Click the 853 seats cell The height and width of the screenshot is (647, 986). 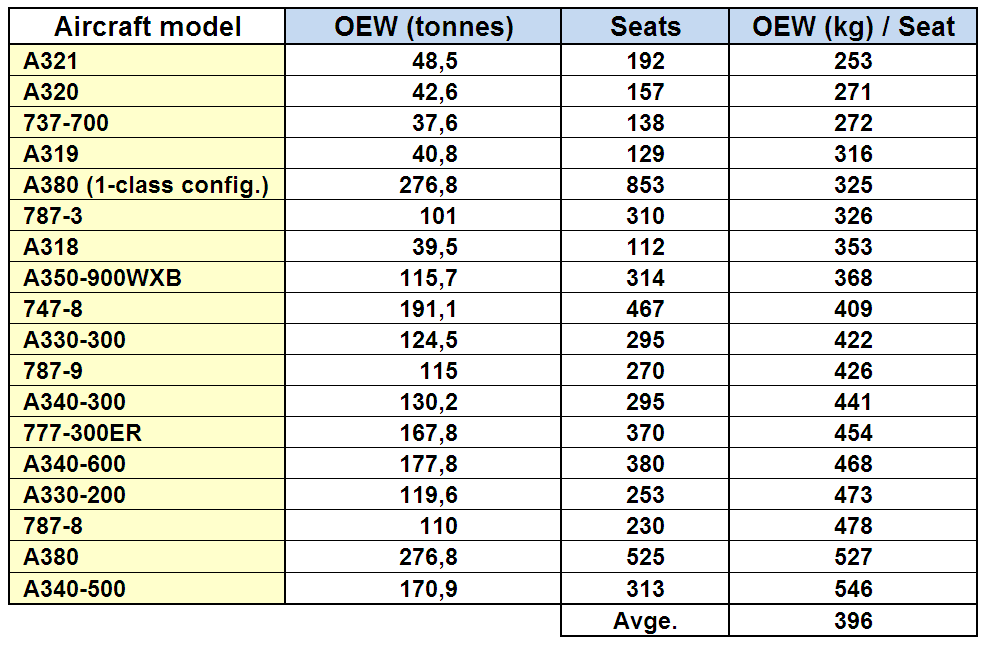pyautogui.click(x=645, y=185)
